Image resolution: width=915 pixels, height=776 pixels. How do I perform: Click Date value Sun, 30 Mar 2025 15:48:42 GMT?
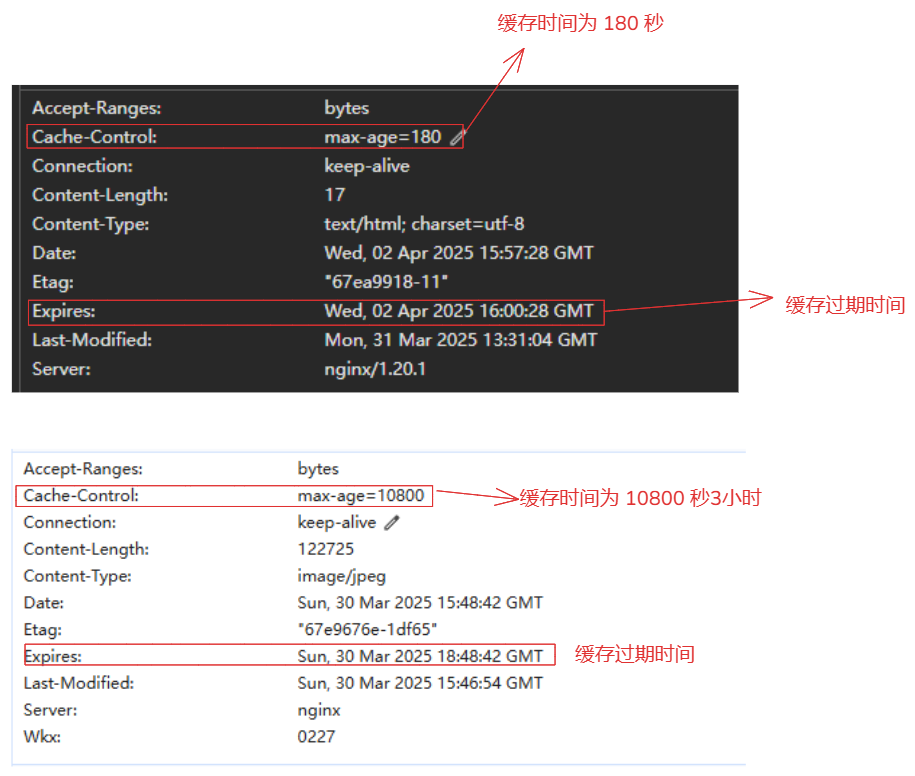pos(420,603)
